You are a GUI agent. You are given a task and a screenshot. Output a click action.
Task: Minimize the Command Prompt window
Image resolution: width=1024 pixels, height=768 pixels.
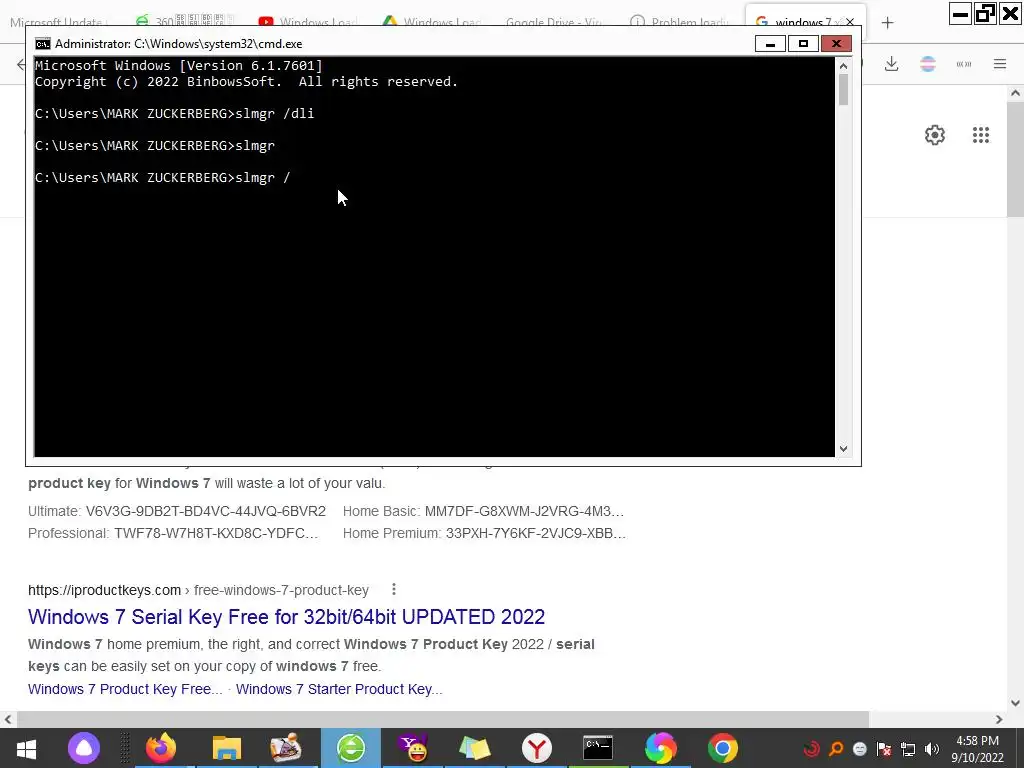click(x=770, y=44)
